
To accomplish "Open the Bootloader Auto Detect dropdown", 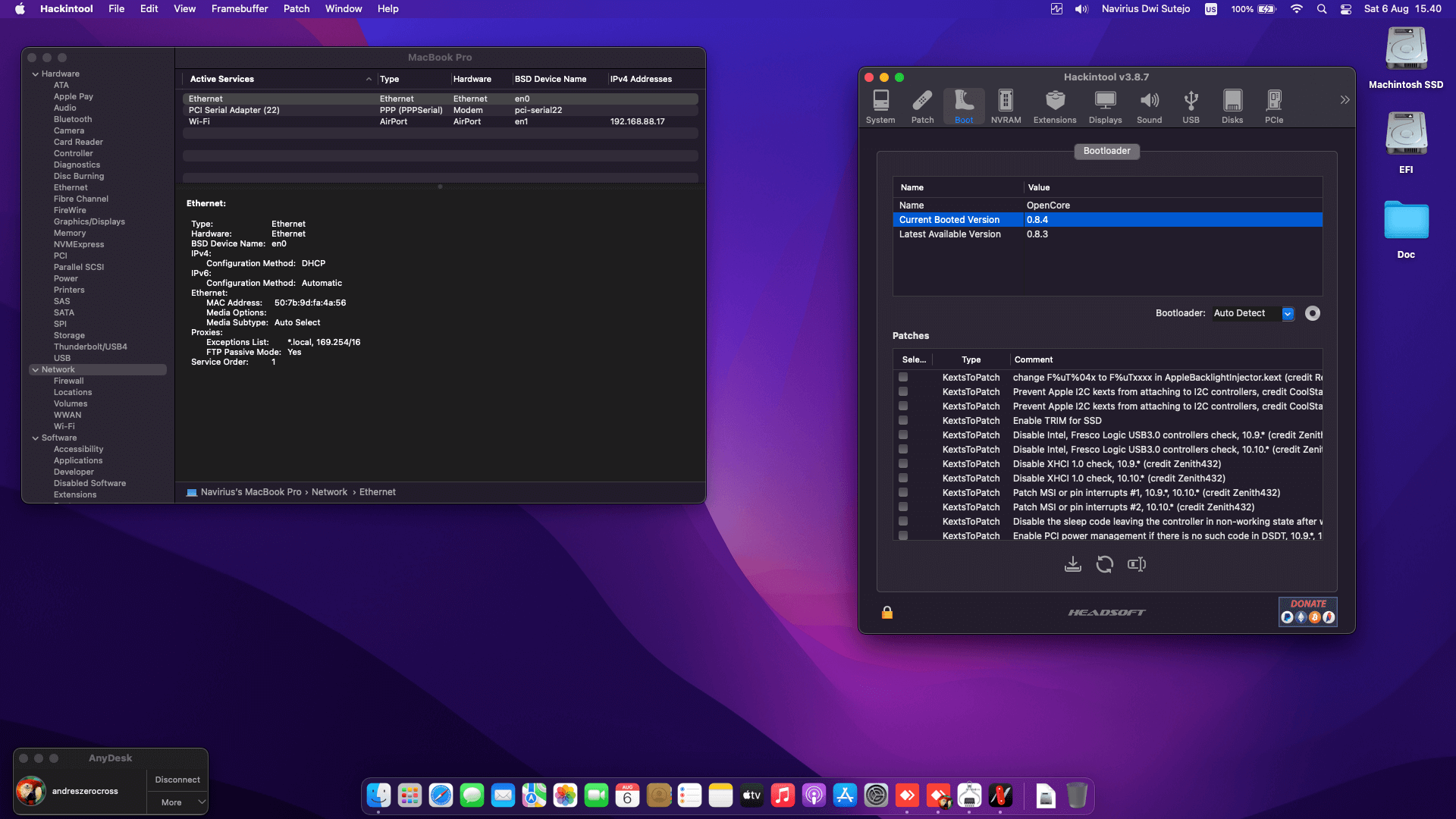I will tap(1288, 313).
